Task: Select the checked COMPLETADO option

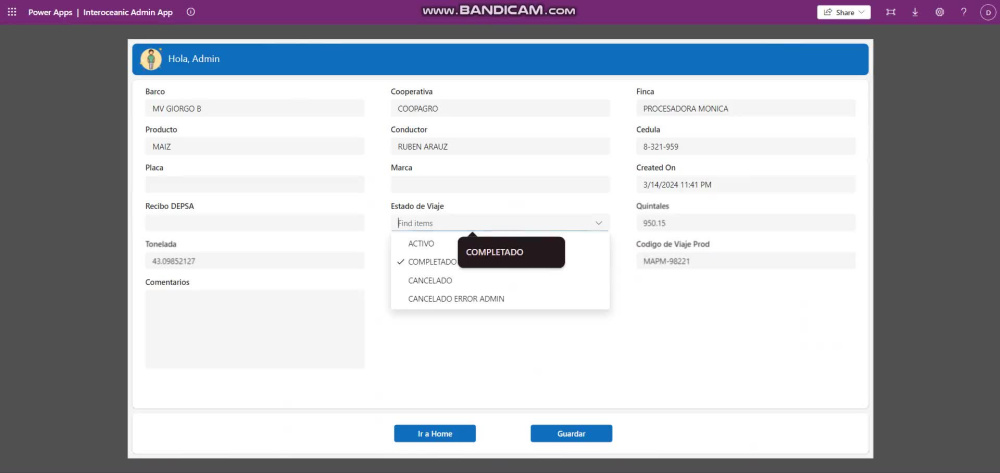Action: (x=501, y=262)
